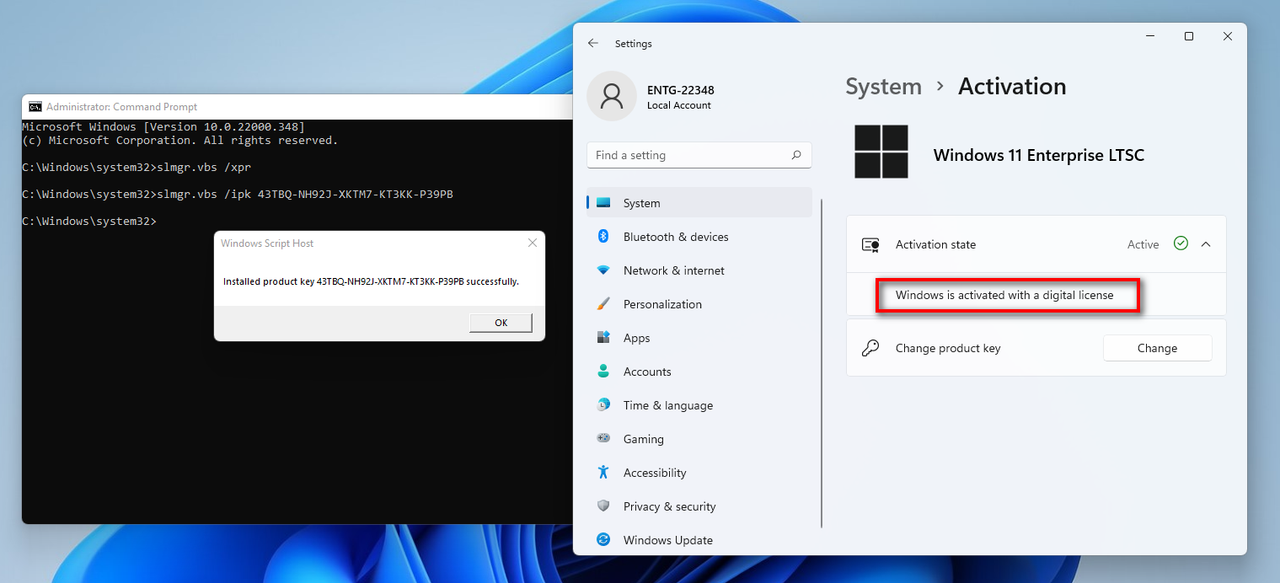1280x583 pixels.
Task: Open System settings page
Action: (699, 203)
